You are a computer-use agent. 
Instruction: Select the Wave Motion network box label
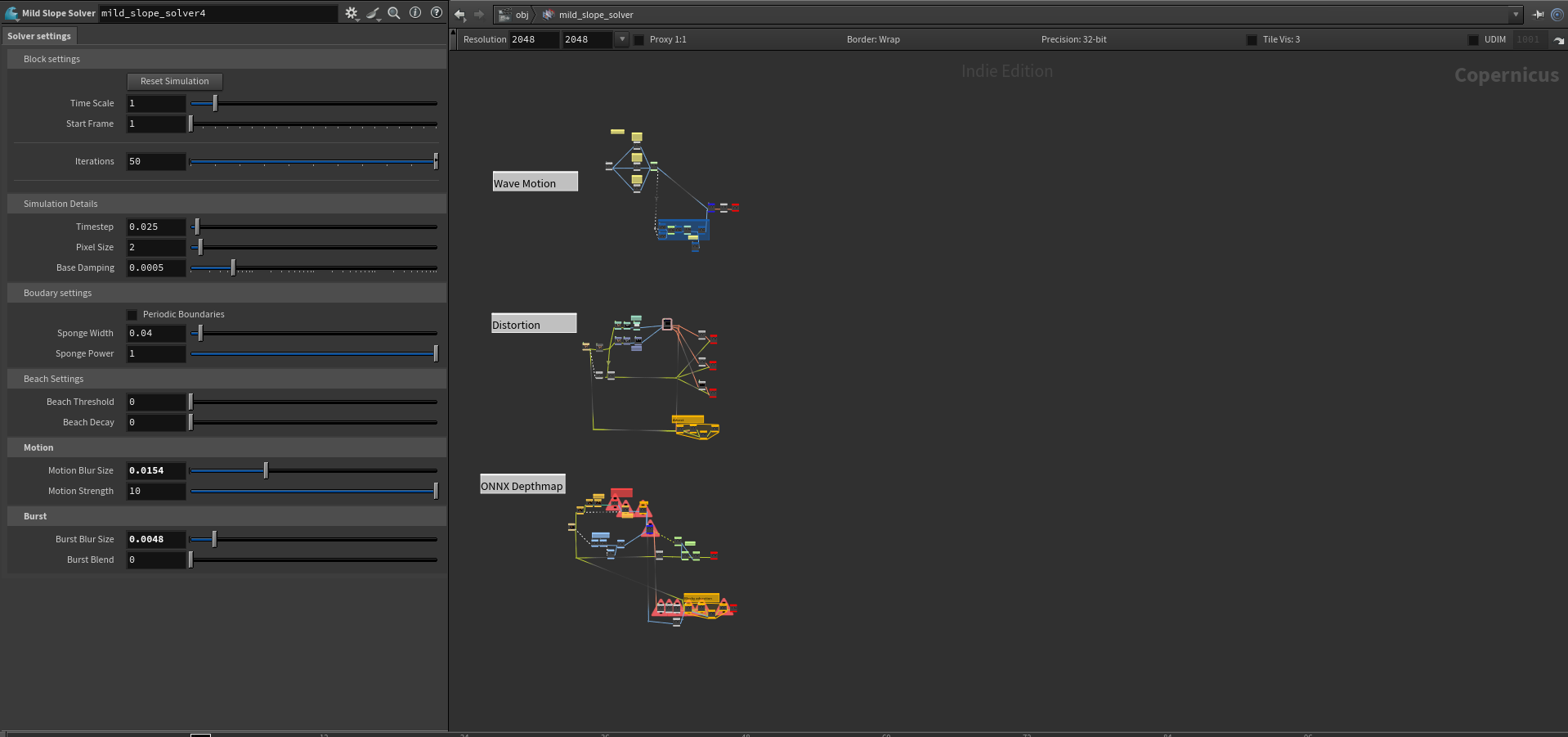click(x=535, y=182)
